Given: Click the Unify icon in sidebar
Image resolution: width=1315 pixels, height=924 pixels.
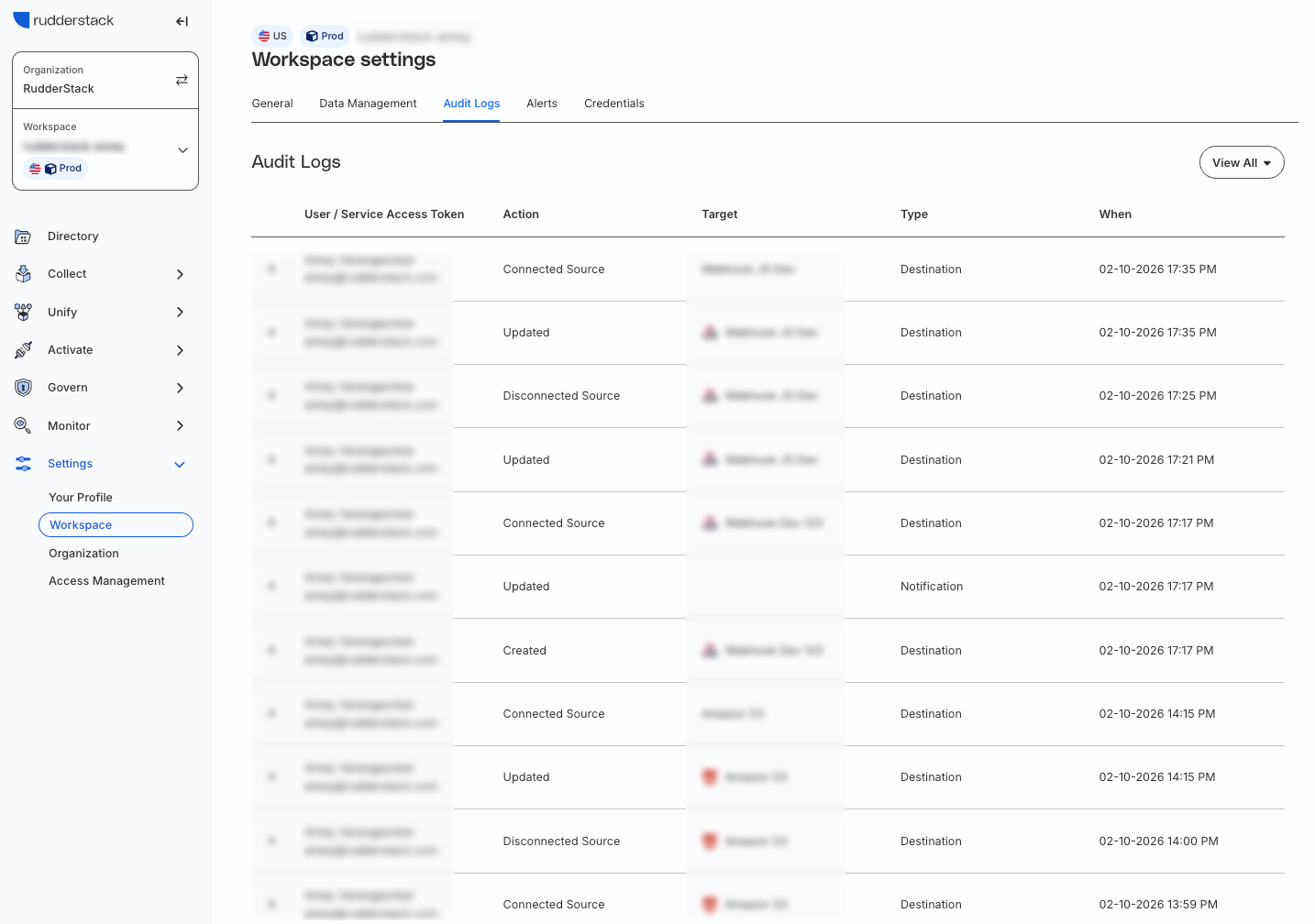Looking at the screenshot, I should point(23,313).
